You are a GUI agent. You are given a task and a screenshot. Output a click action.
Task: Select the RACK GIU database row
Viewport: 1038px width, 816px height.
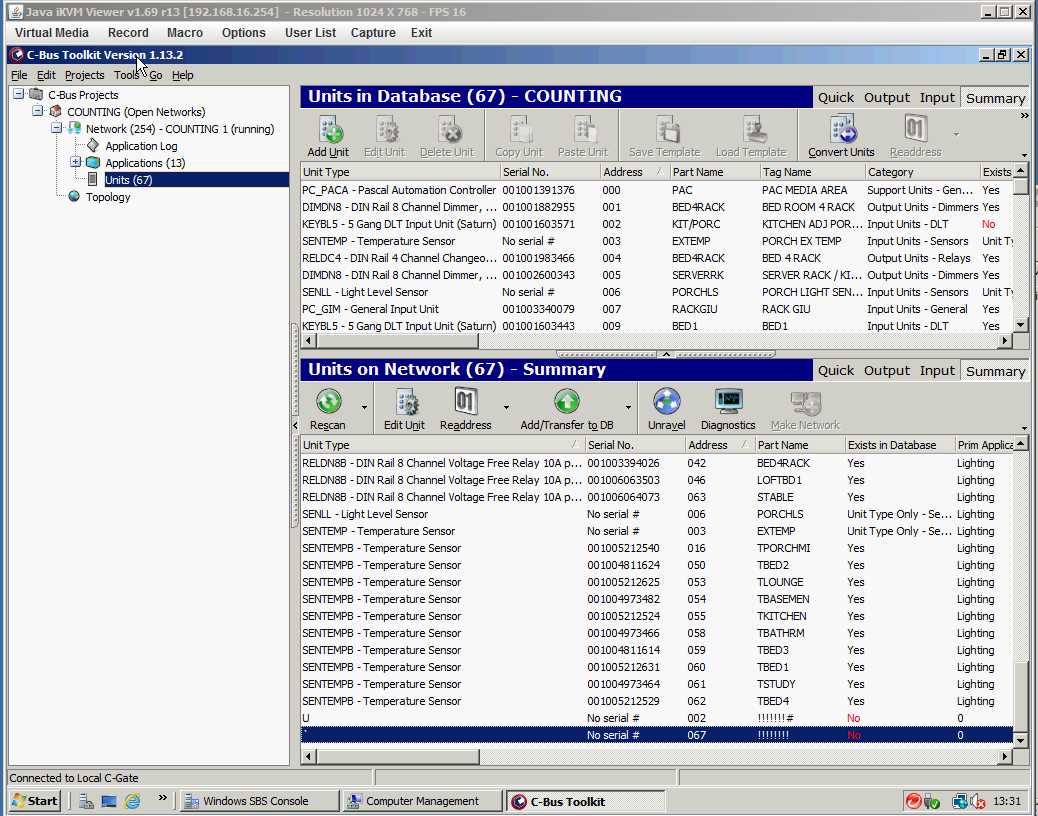[x=657, y=309]
